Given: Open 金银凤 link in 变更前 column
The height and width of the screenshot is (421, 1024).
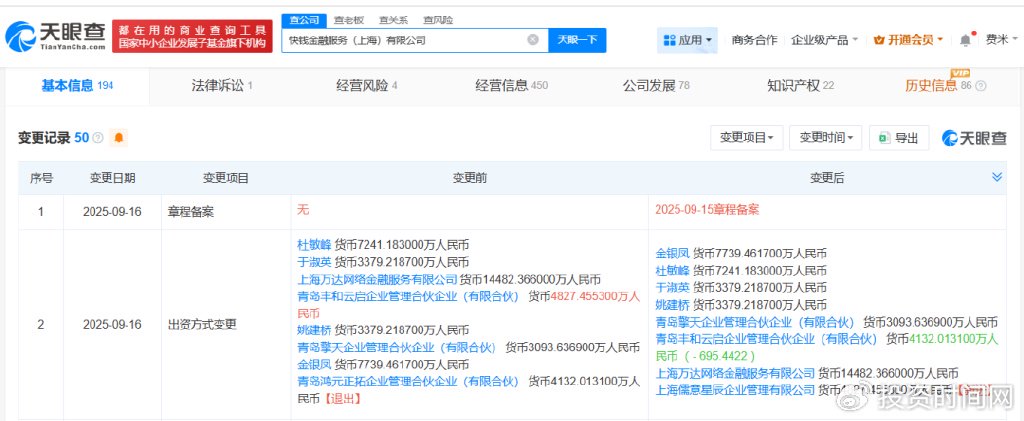Looking at the screenshot, I should (314, 364).
